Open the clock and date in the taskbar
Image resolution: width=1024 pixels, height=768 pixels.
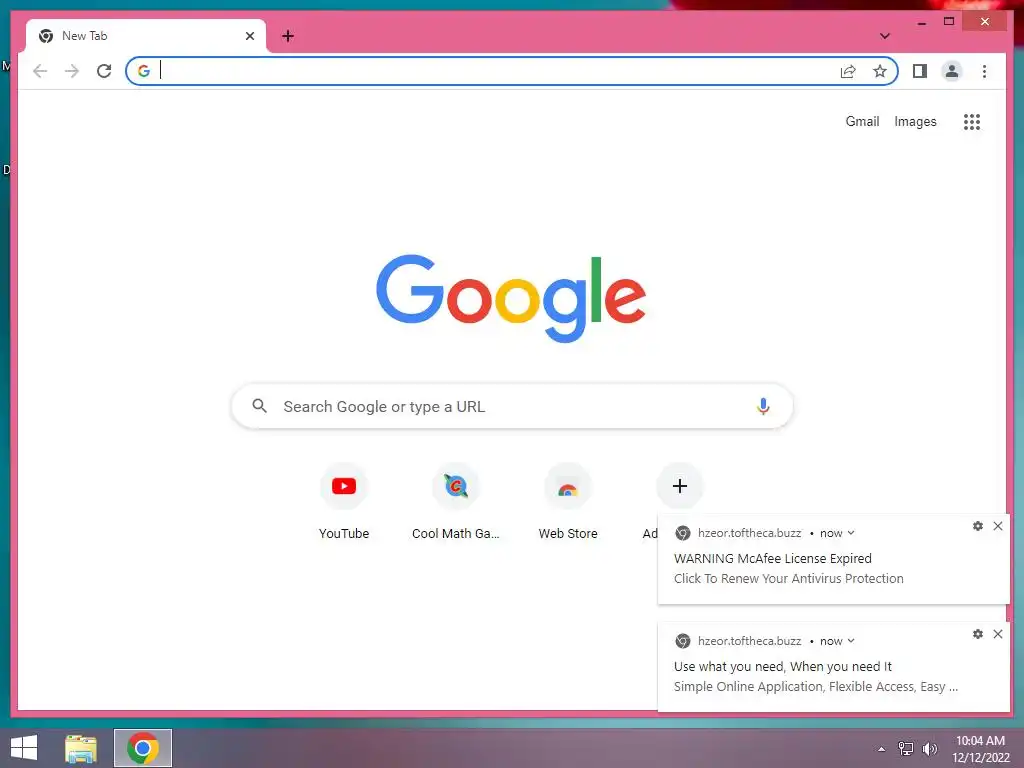tap(980, 749)
